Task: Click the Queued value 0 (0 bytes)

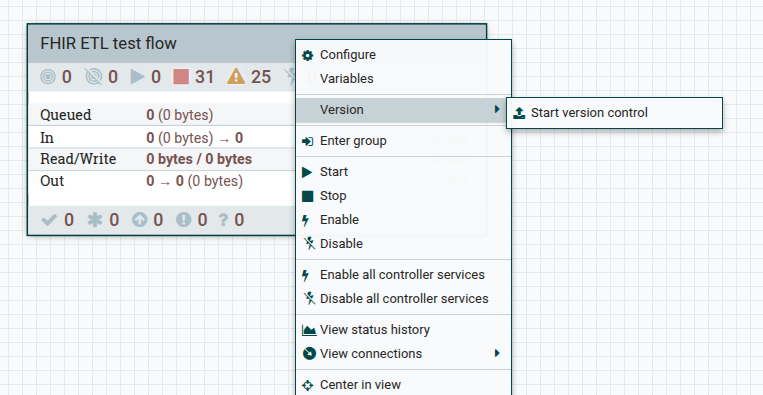Action: coord(180,115)
